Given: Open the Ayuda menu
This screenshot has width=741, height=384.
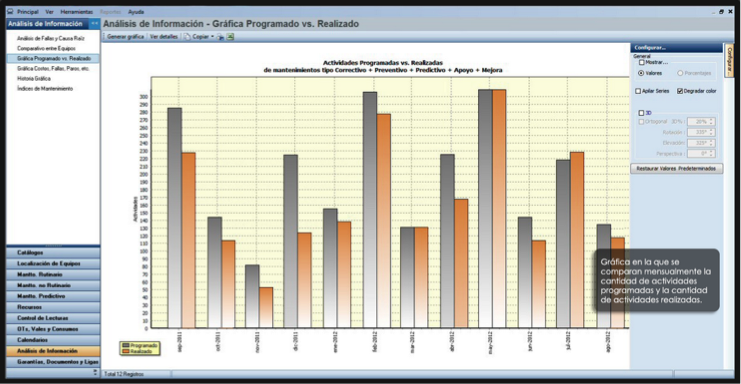Looking at the screenshot, I should [136, 12].
